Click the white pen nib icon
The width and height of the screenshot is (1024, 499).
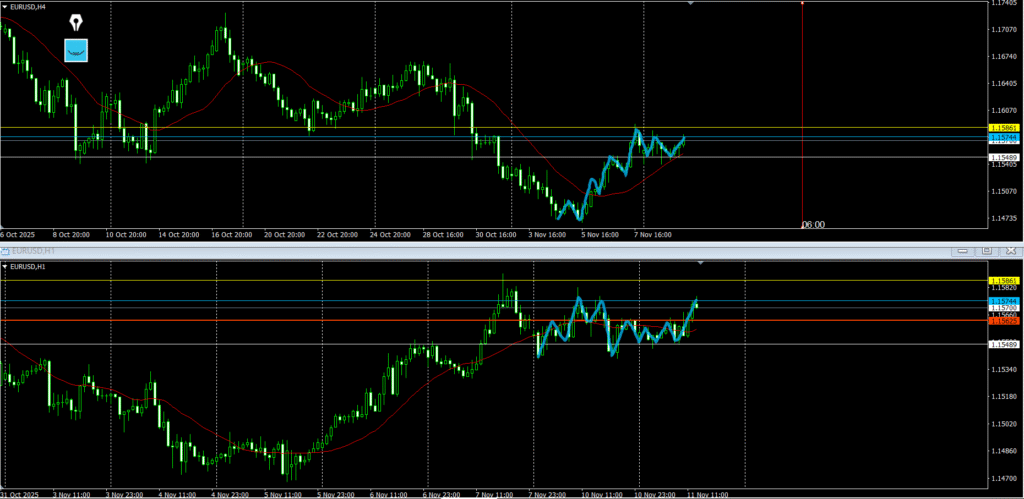pos(77,22)
